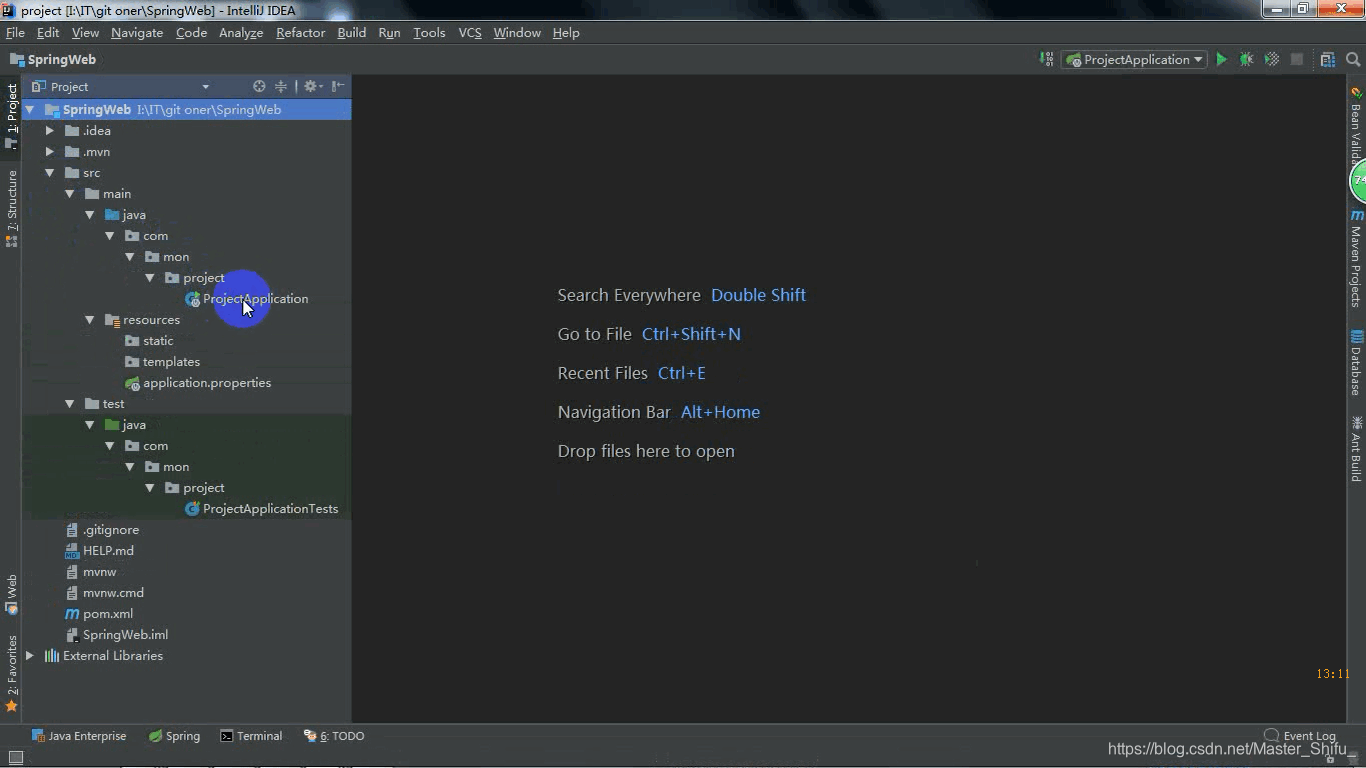Collapse the src folder arrow
This screenshot has width=1366, height=768.
(50, 173)
